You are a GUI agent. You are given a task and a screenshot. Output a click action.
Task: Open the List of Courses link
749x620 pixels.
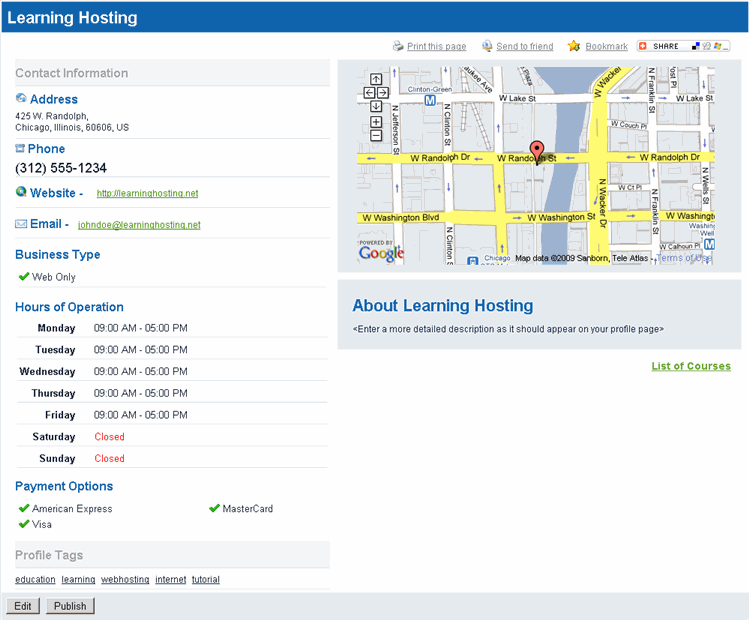[691, 366]
